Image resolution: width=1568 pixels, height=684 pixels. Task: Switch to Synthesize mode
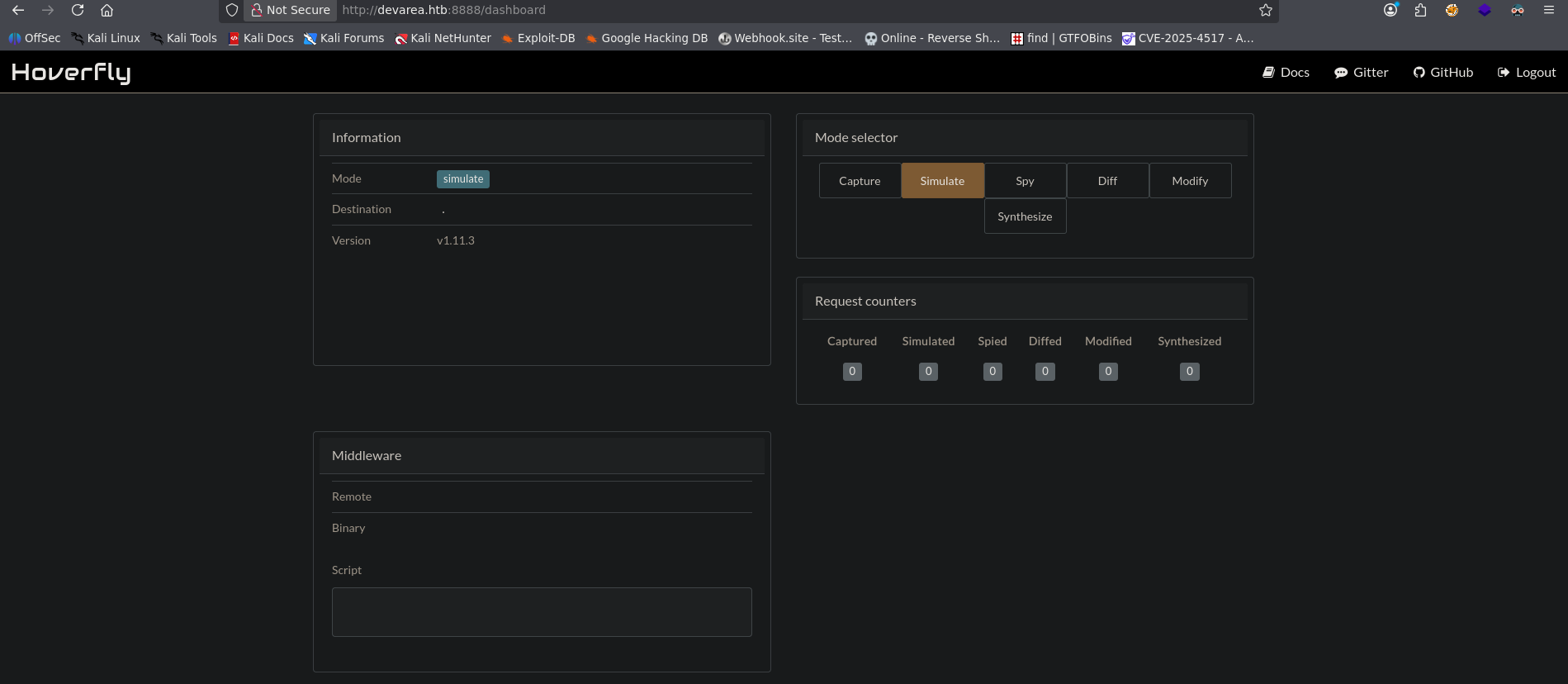click(x=1025, y=216)
